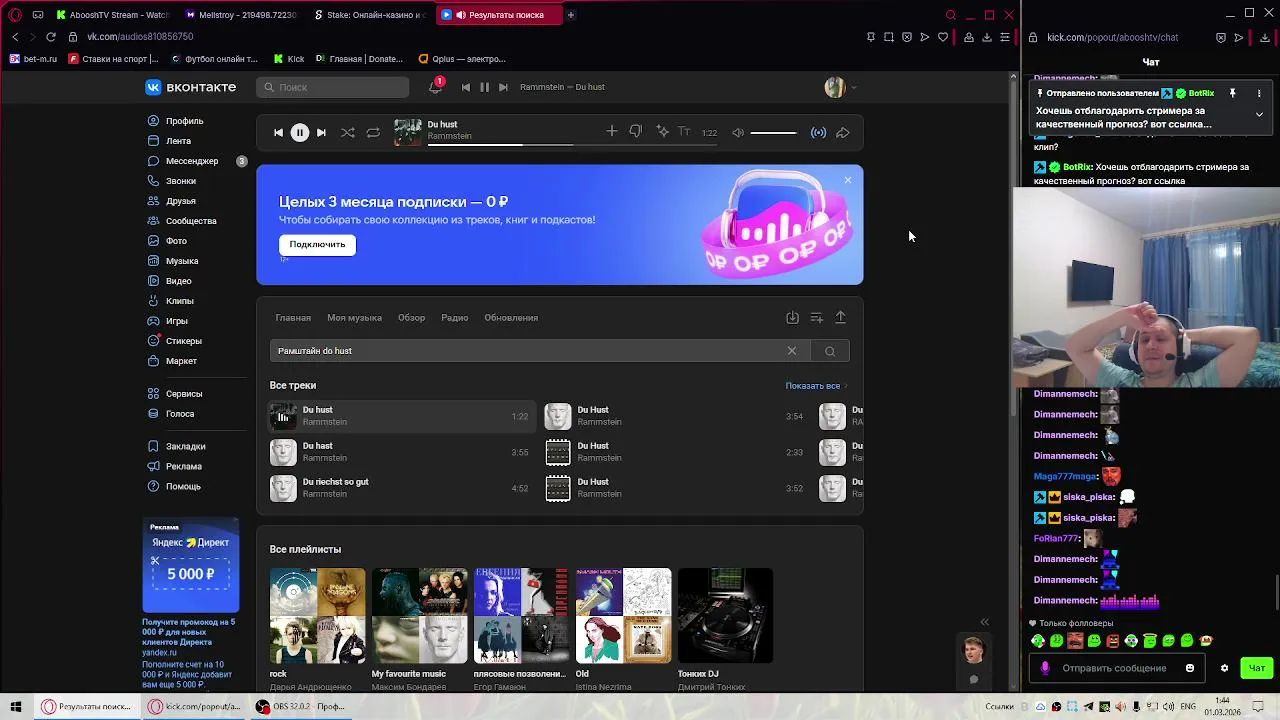1280x720 pixels.
Task: Open the Тонких DJ playlist thumbnail
Action: (x=725, y=616)
